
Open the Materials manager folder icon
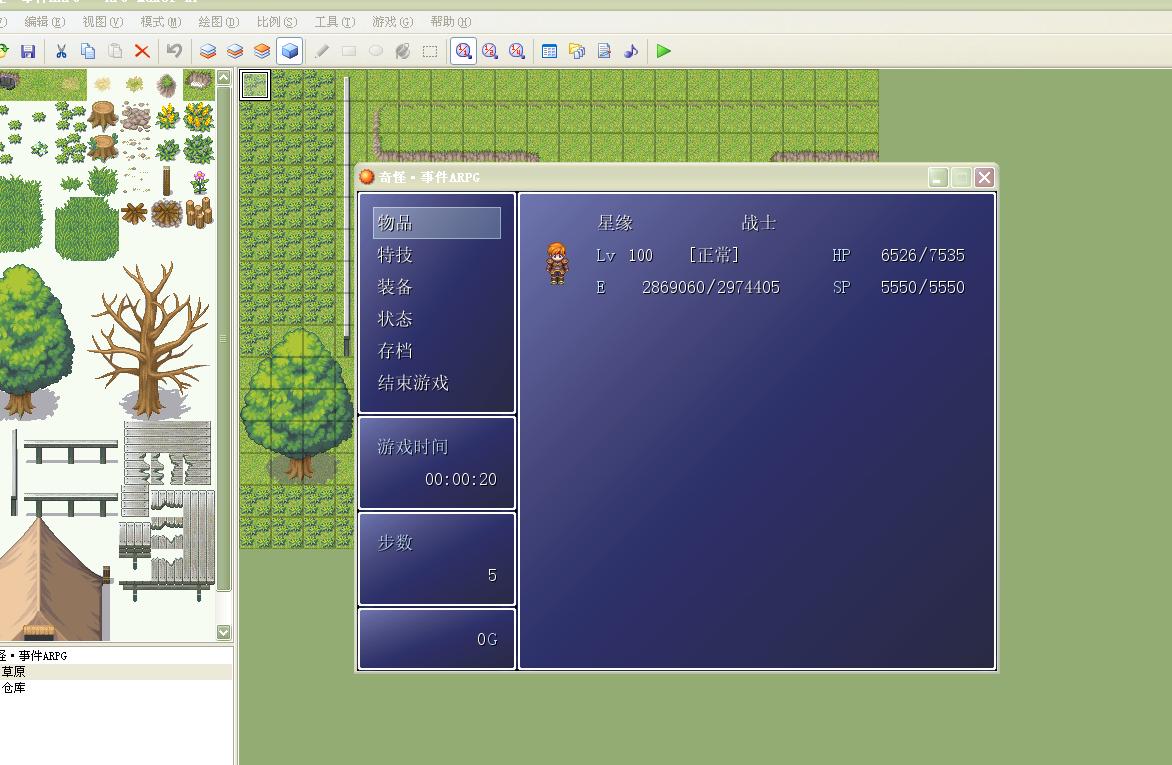click(576, 51)
